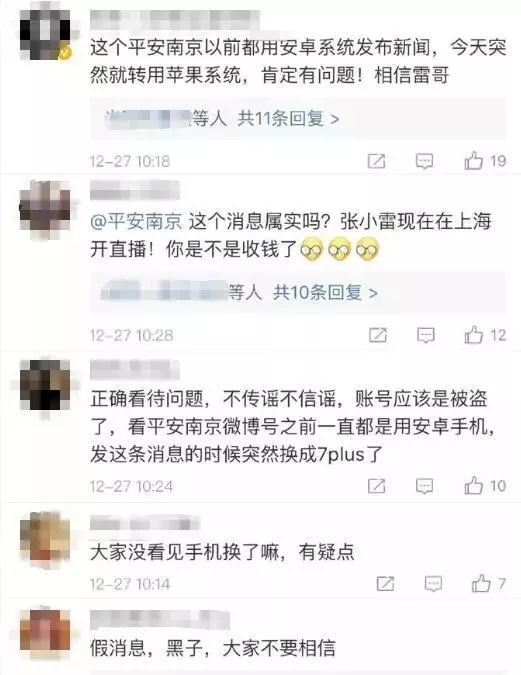
Task: Open the @平安南京 mention link
Action: tap(136, 221)
